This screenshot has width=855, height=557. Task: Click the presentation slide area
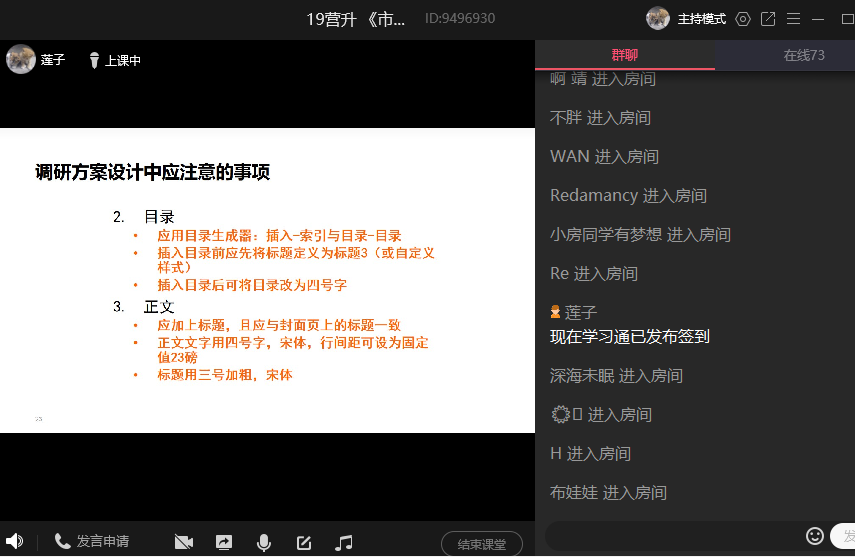(267, 280)
